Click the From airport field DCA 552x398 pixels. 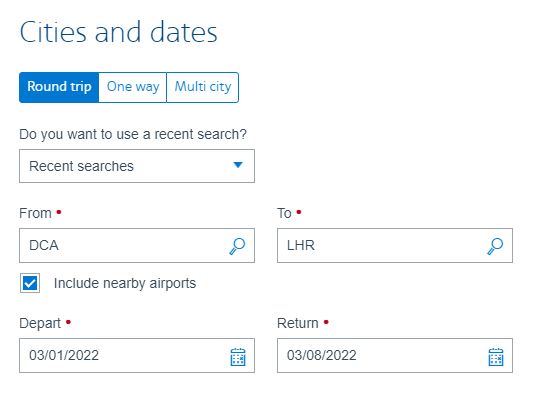pyautogui.click(x=137, y=245)
